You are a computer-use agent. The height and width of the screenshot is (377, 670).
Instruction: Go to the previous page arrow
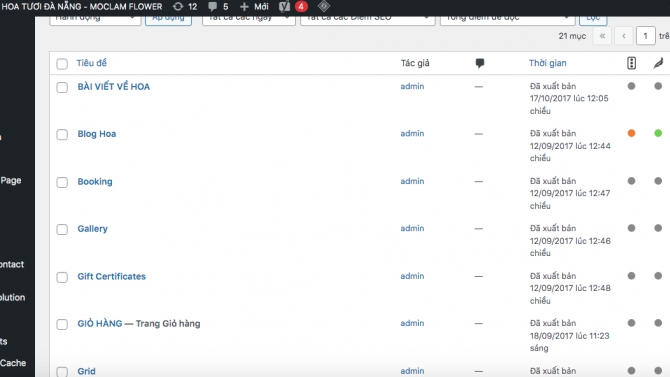(x=624, y=36)
